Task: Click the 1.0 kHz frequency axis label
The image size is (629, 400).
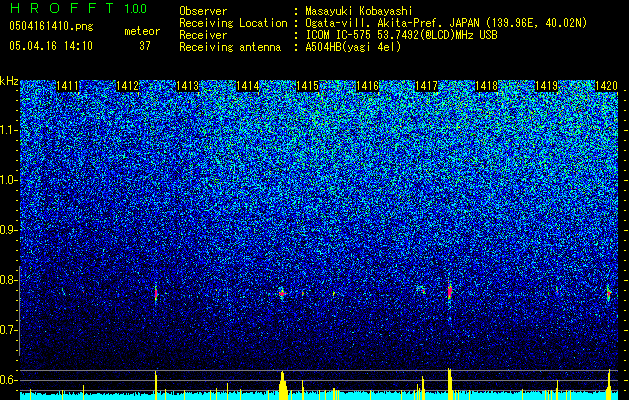Action: point(9,180)
